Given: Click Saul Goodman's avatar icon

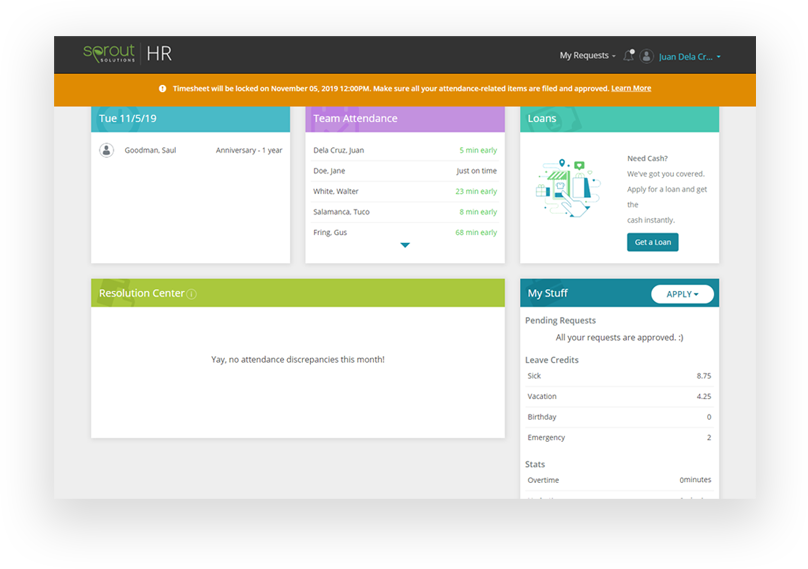Looking at the screenshot, I should [x=106, y=150].
